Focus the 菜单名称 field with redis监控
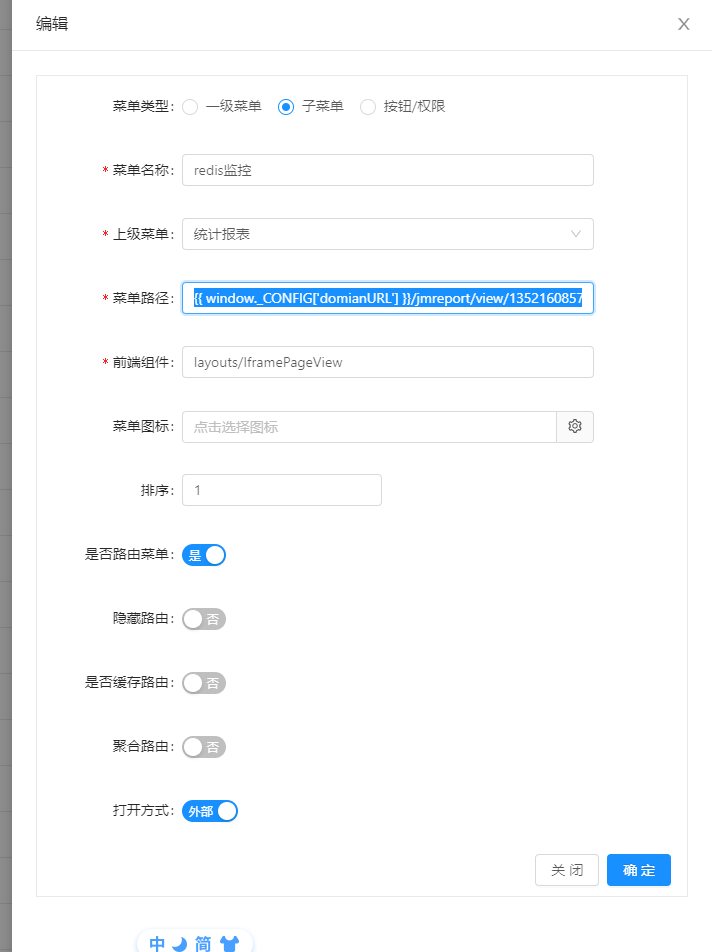This screenshot has width=712, height=952. click(x=388, y=170)
